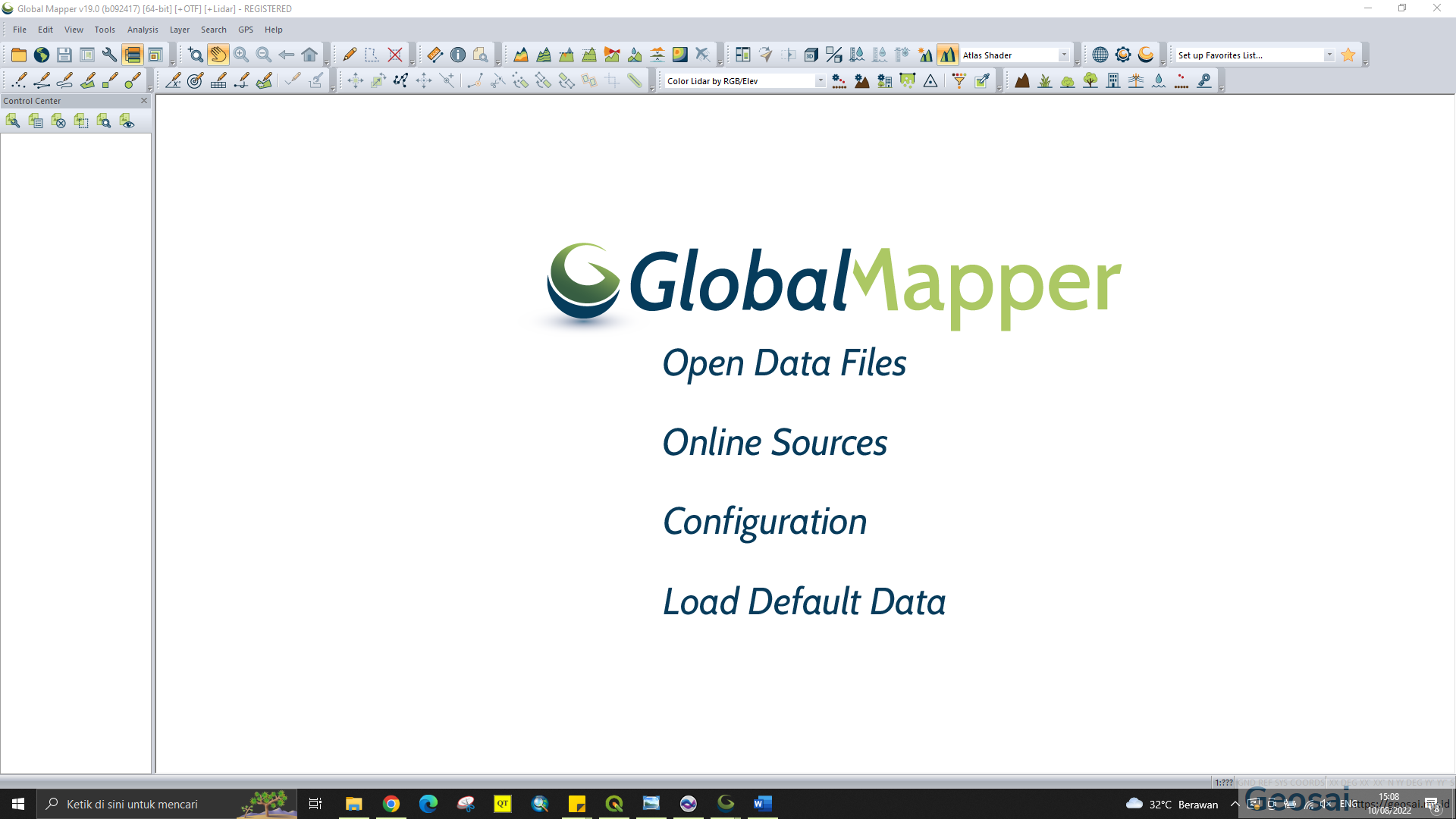The width and height of the screenshot is (1456, 819).
Task: Click the Lidar water drop icon
Action: (x=1159, y=80)
